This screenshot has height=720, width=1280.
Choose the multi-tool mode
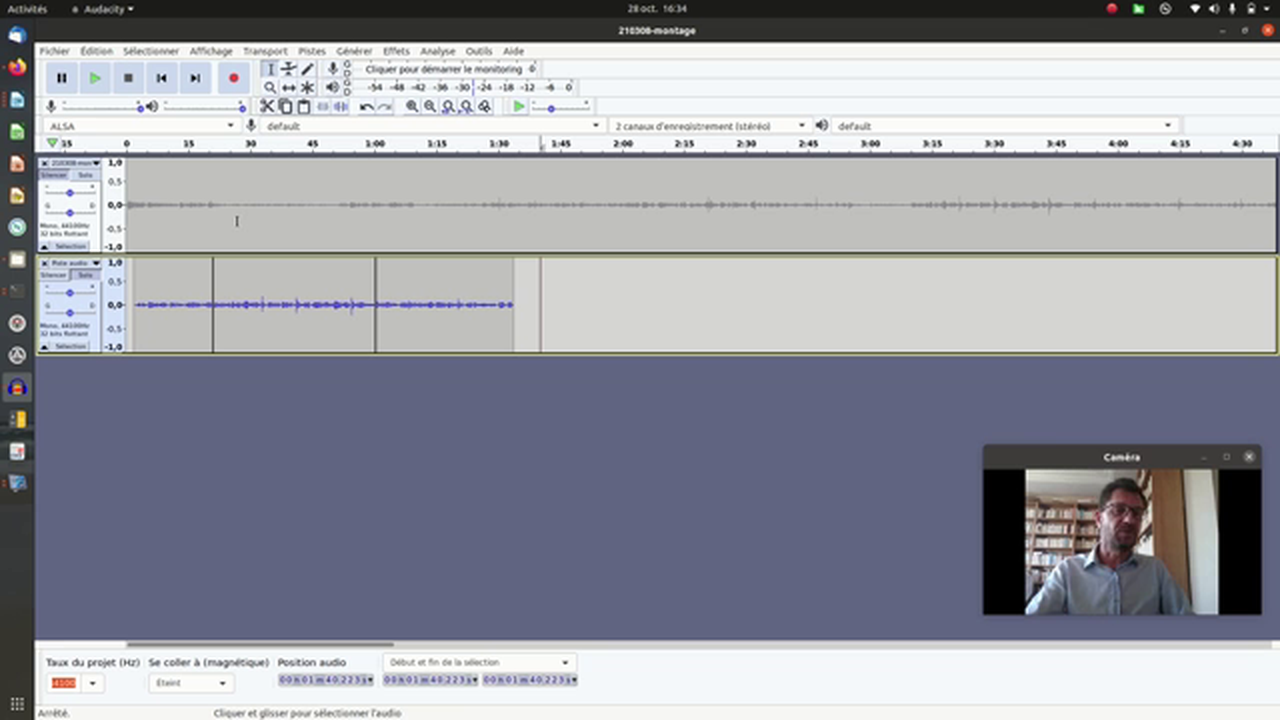[307, 87]
